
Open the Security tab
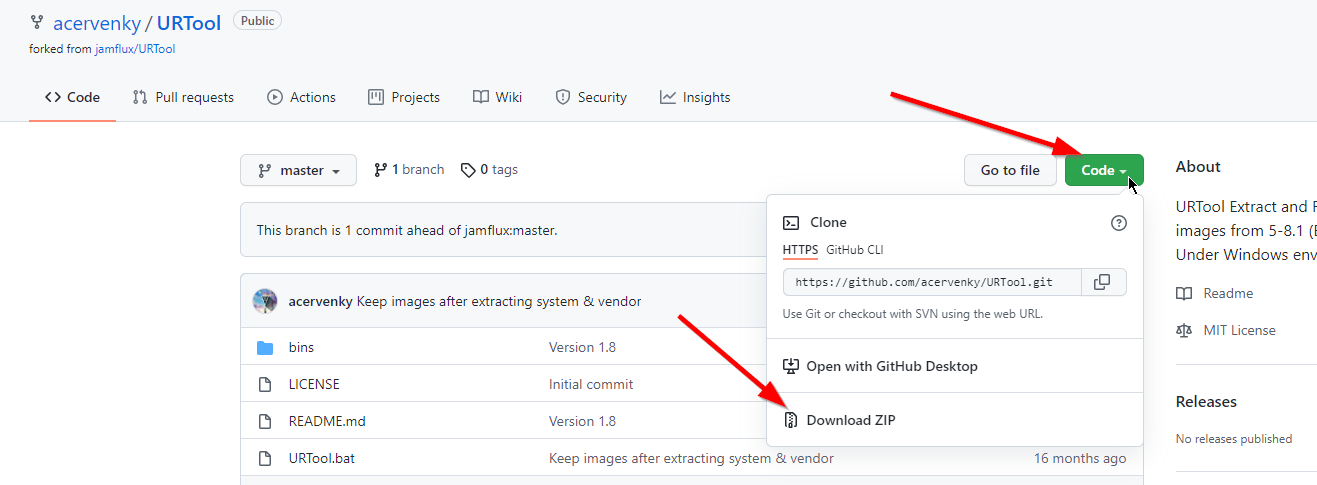pos(591,97)
